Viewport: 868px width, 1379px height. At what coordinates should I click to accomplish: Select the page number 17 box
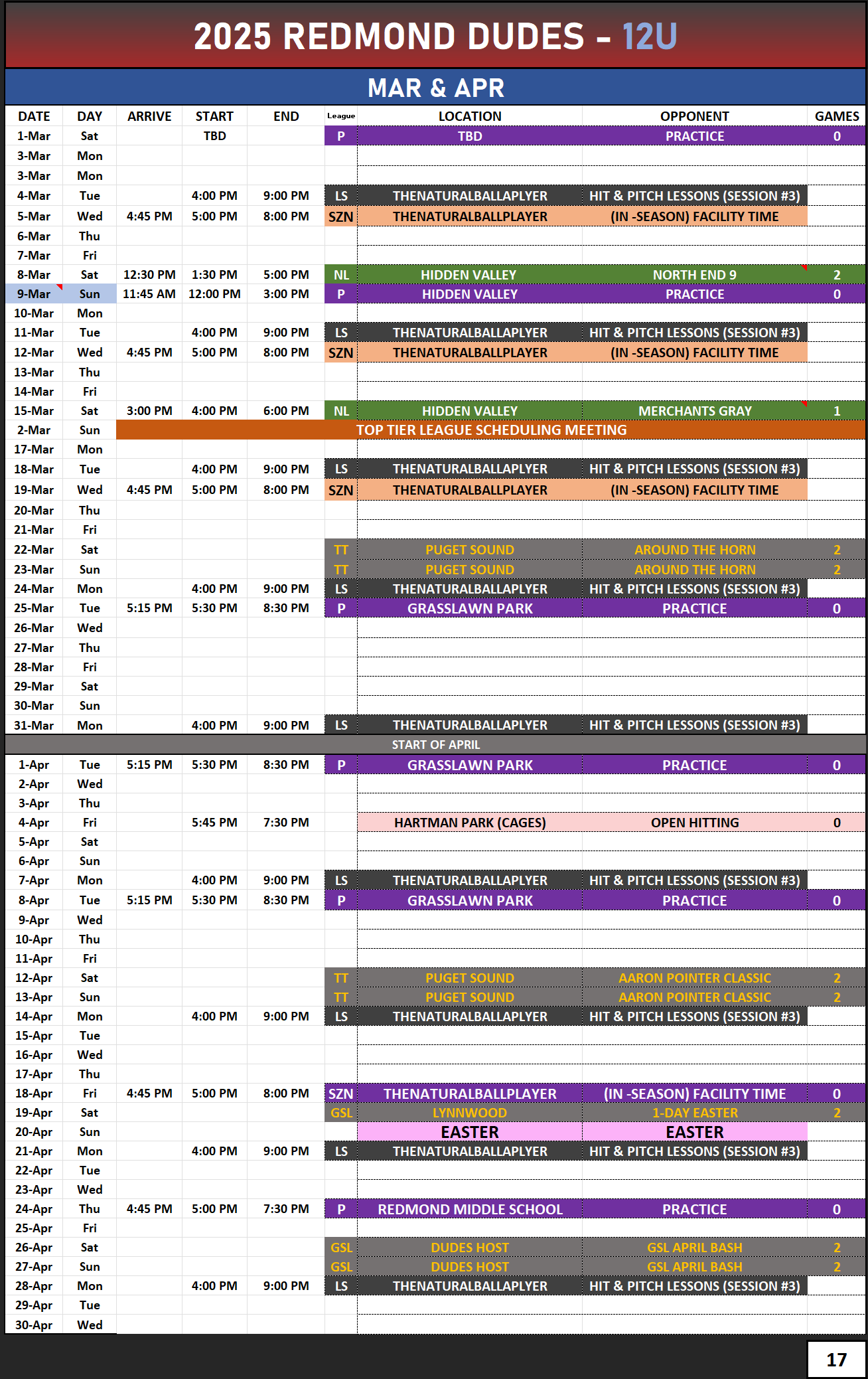pyautogui.click(x=836, y=1360)
